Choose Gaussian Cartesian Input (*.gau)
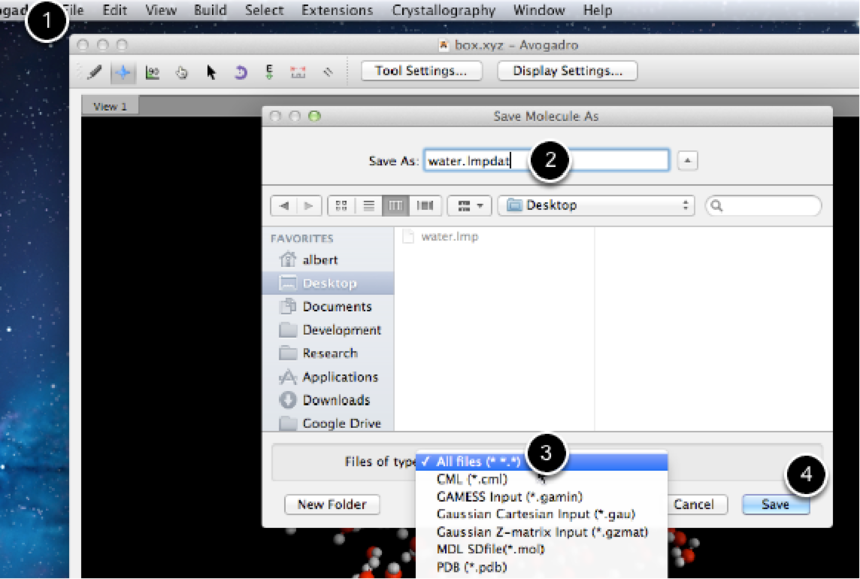Viewport: 860px width, 579px height. [x=542, y=514]
